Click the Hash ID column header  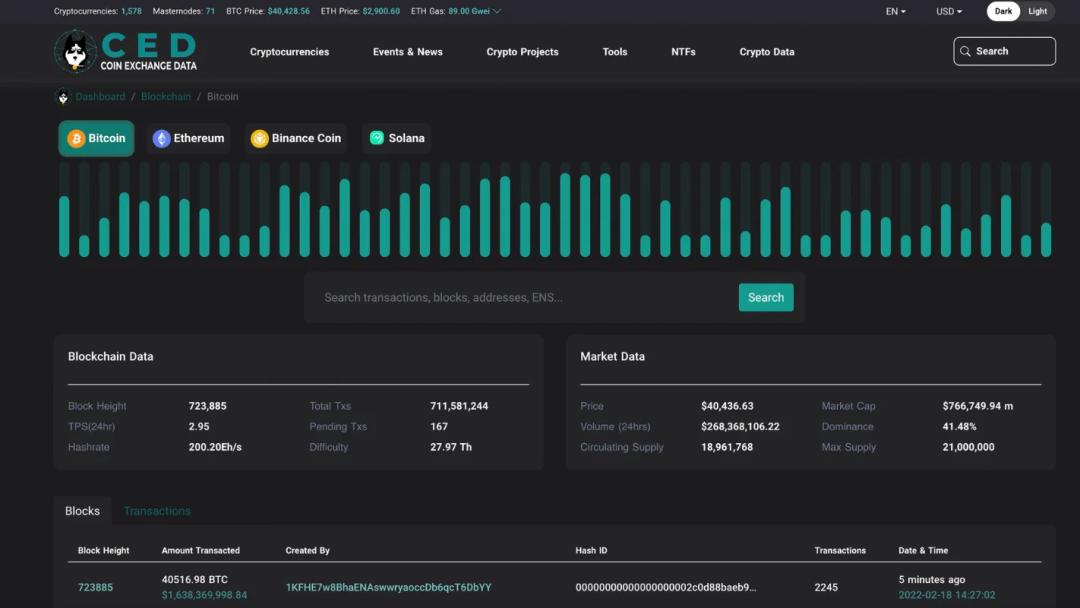tap(591, 551)
